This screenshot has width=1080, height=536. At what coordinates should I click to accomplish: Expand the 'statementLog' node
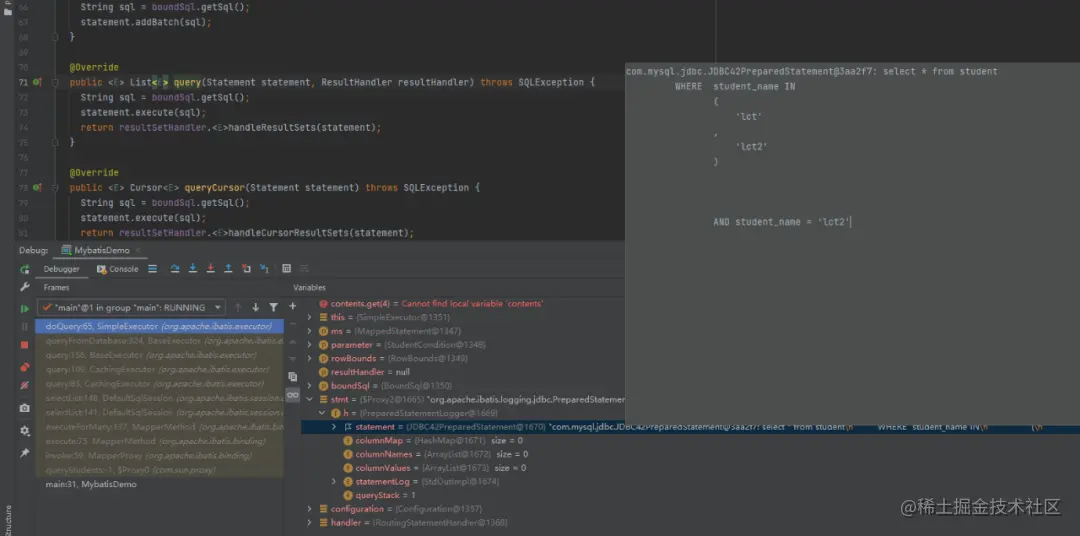click(x=334, y=482)
